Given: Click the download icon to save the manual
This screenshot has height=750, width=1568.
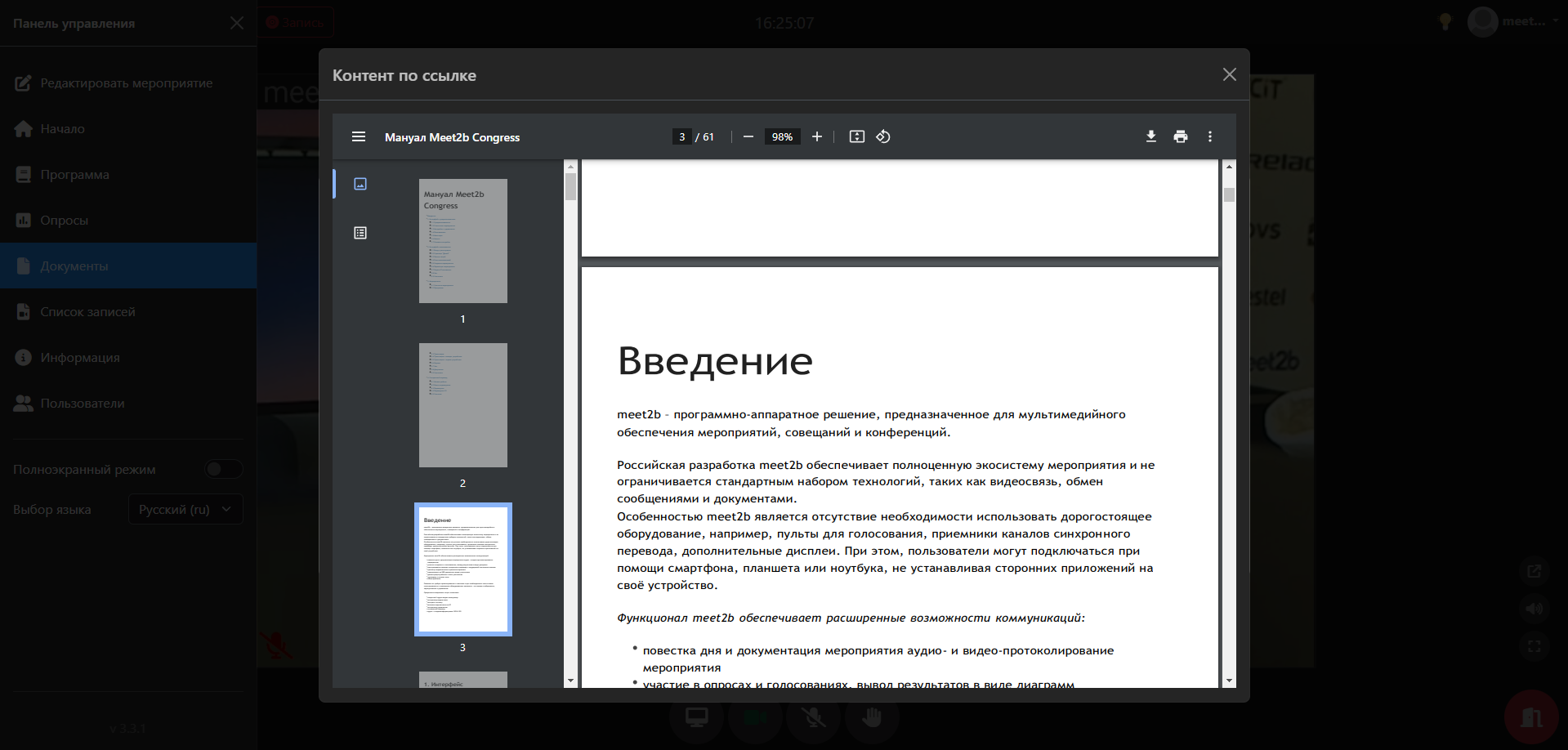Looking at the screenshot, I should [x=1150, y=136].
